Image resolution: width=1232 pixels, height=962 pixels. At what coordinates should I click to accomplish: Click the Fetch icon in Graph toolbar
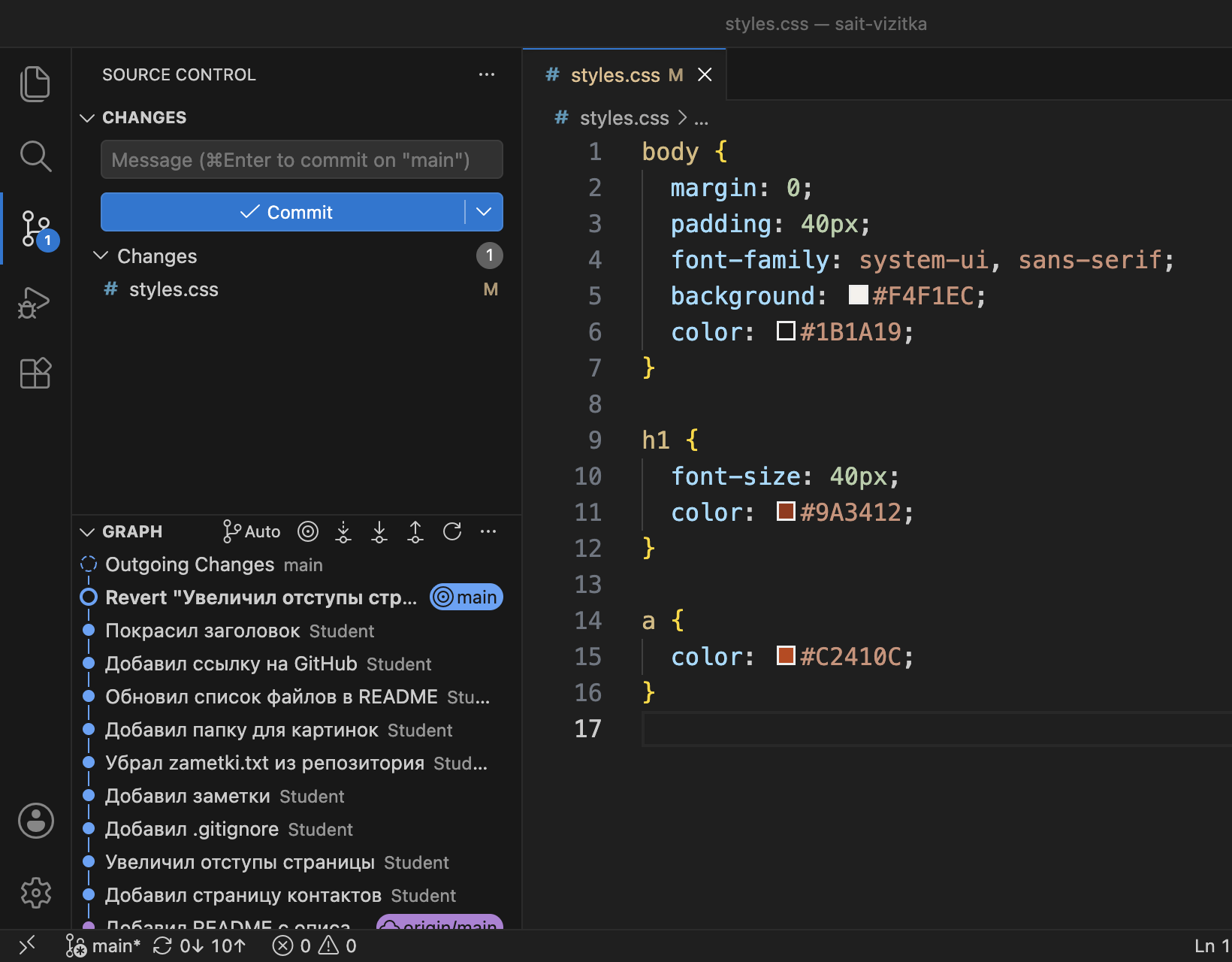[343, 531]
